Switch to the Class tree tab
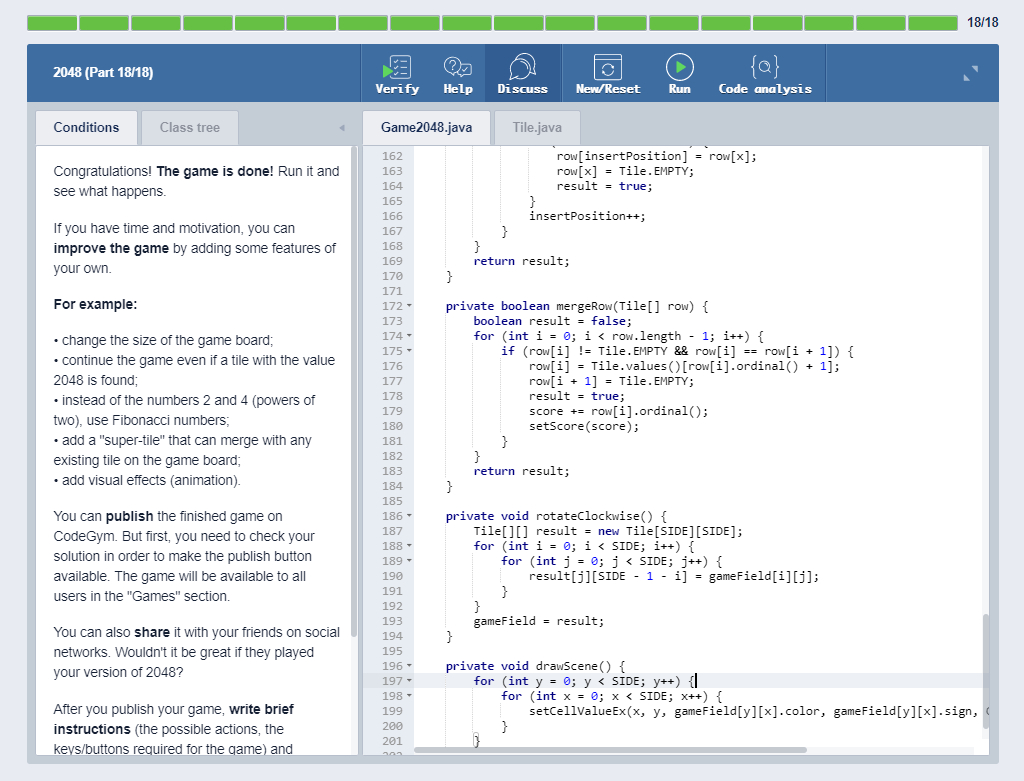Screen dimensions: 1024x781 tap(189, 127)
